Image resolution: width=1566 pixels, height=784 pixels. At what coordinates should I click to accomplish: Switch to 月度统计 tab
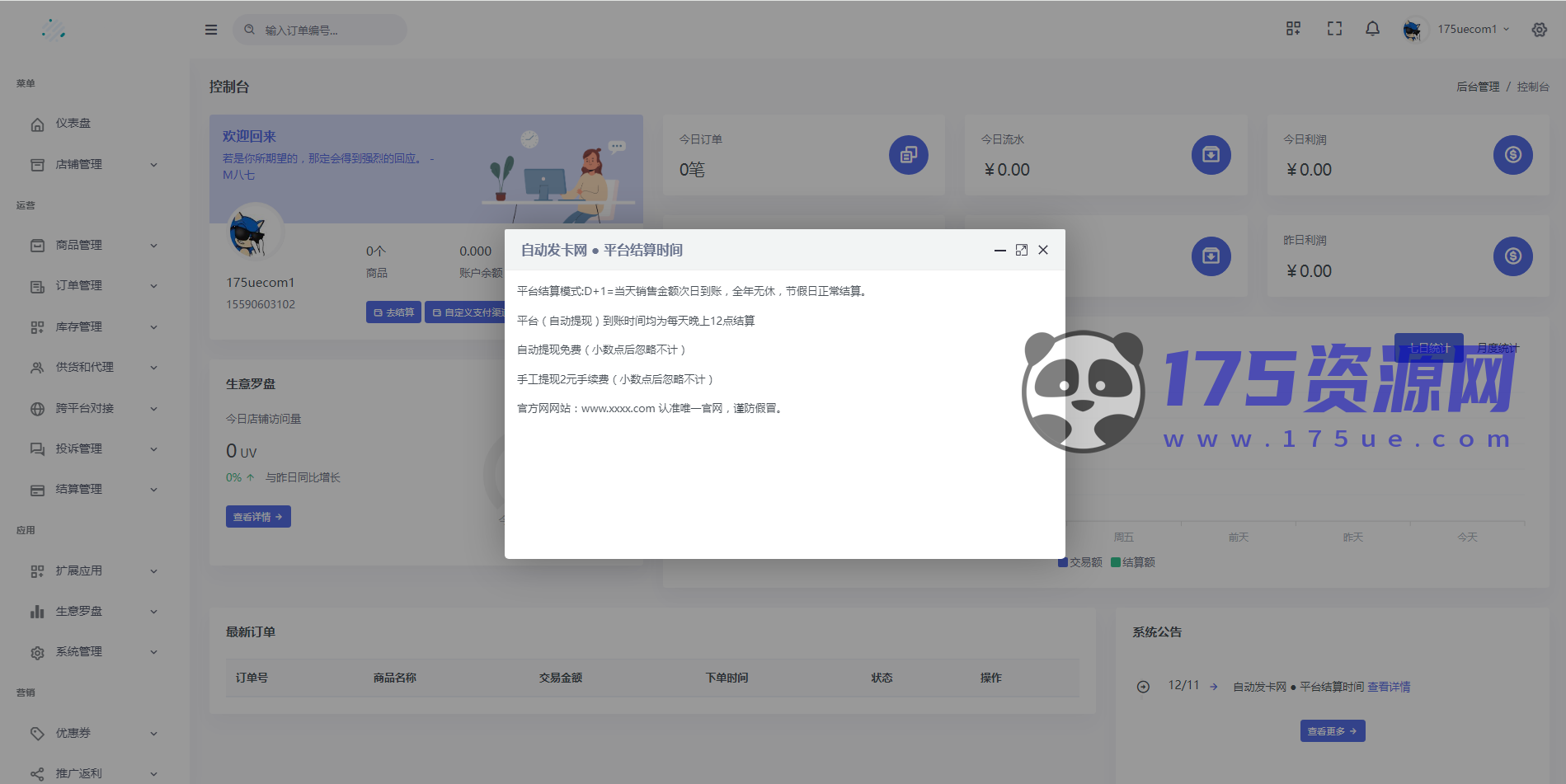[1498, 348]
